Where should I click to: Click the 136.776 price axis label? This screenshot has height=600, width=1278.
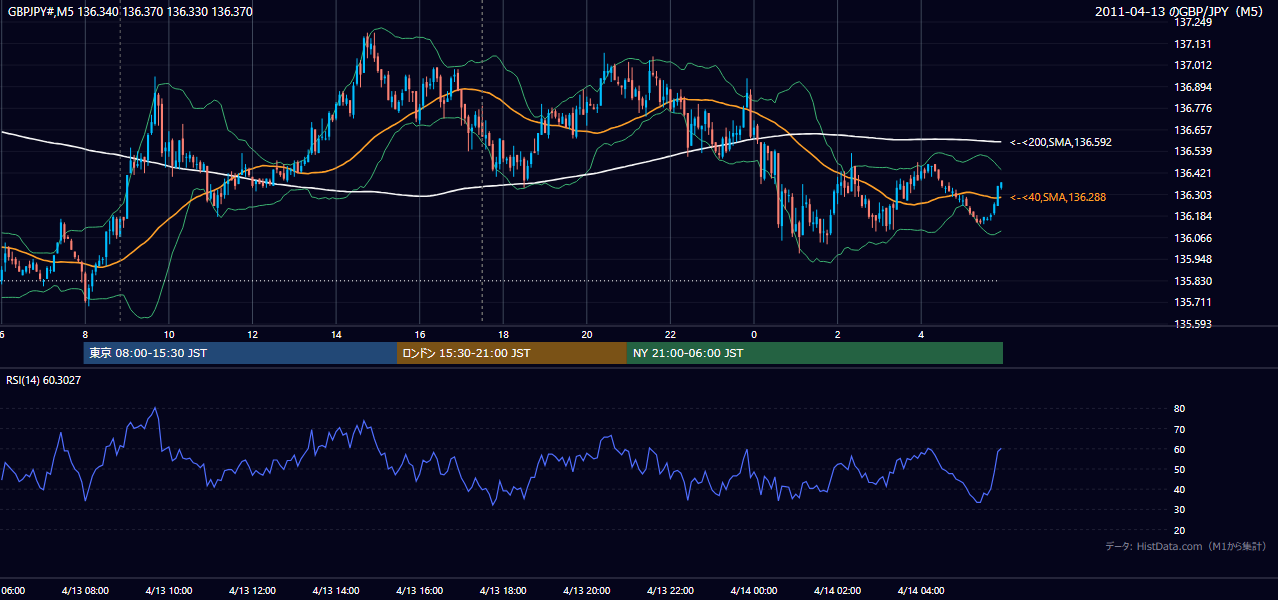1193,108
